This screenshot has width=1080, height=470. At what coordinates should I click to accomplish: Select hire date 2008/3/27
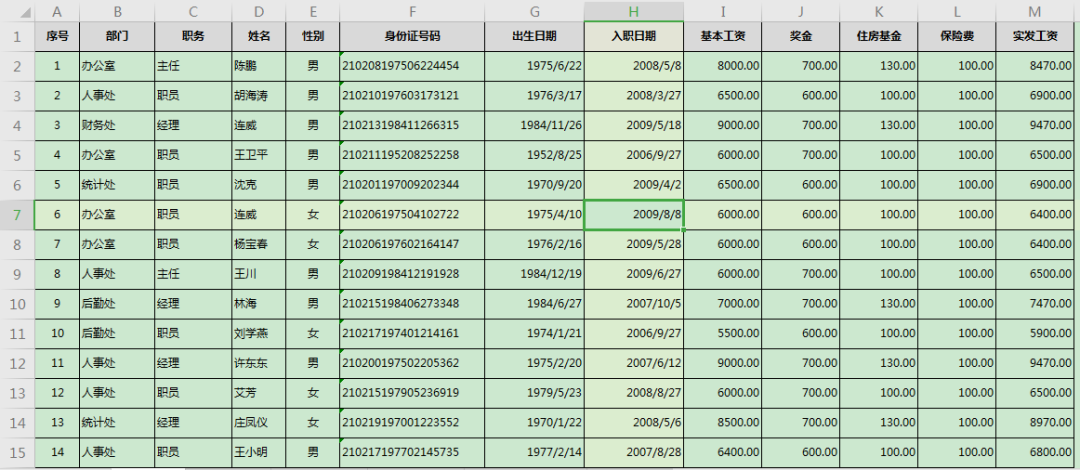(634, 96)
